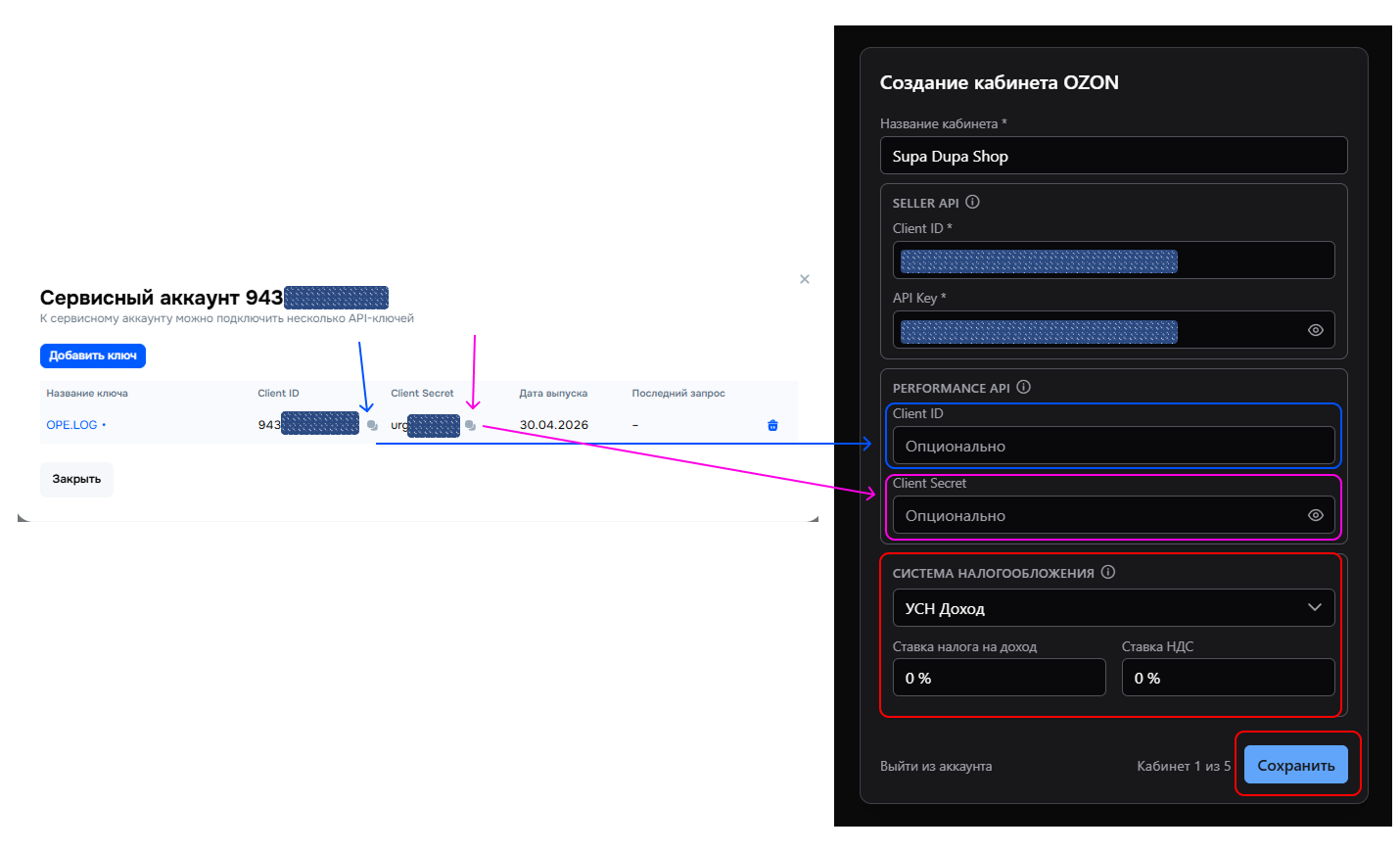Reveal the Performance Client Secret with the eye icon
Screen dimensions: 1400x852
(x=1316, y=515)
